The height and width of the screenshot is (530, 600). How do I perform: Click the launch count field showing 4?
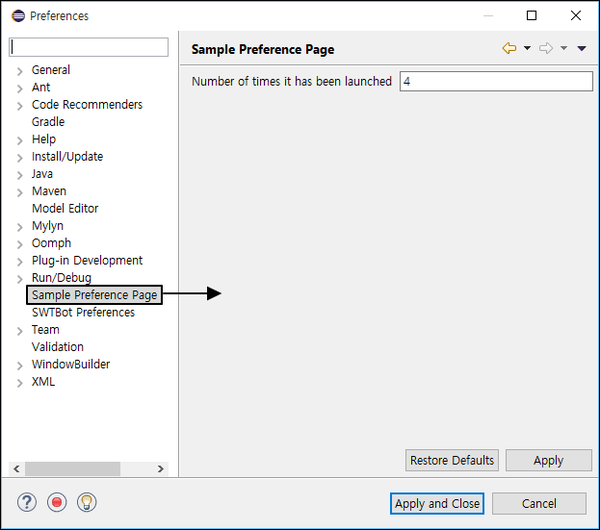(x=496, y=81)
